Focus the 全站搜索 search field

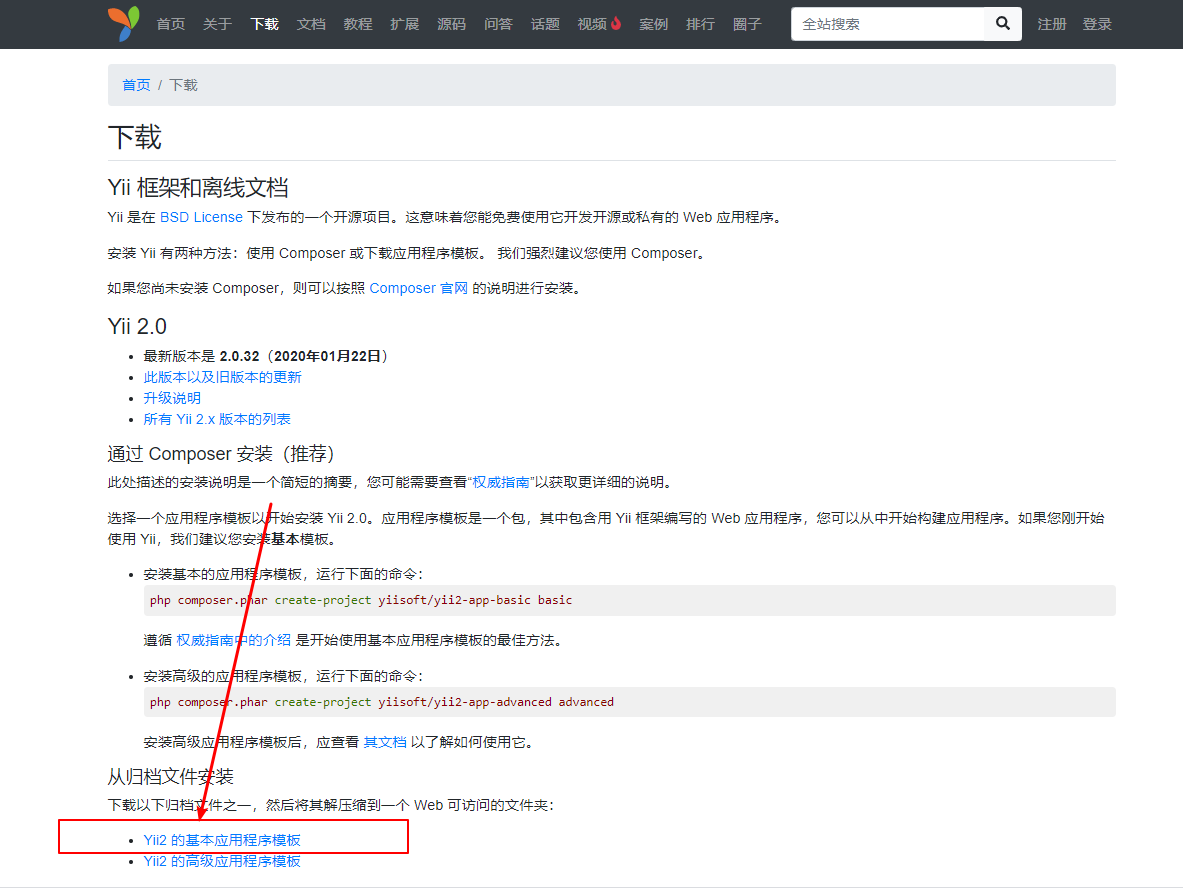(x=887, y=24)
